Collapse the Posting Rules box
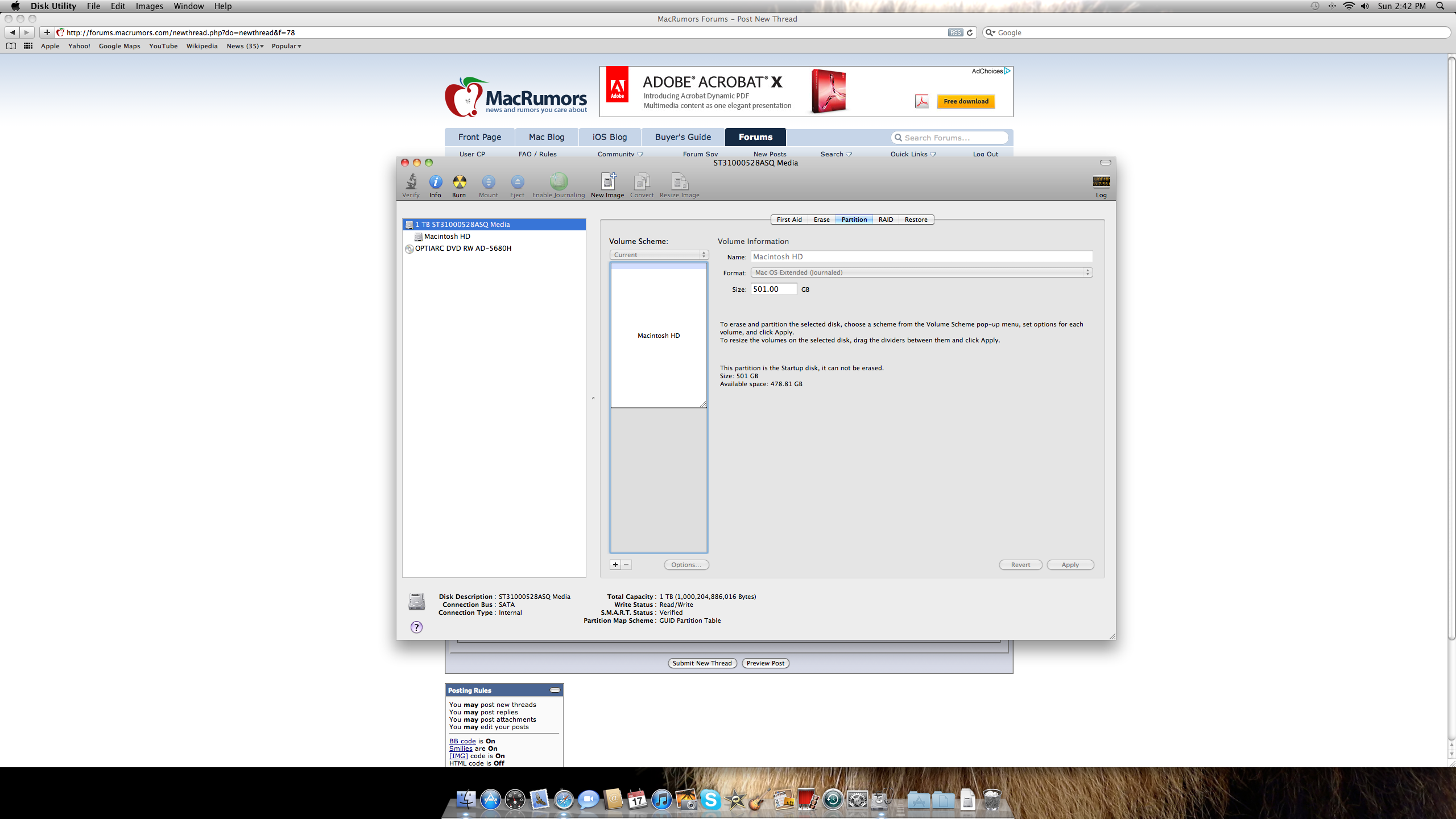Image resolution: width=1456 pixels, height=819 pixels. pos(555,690)
